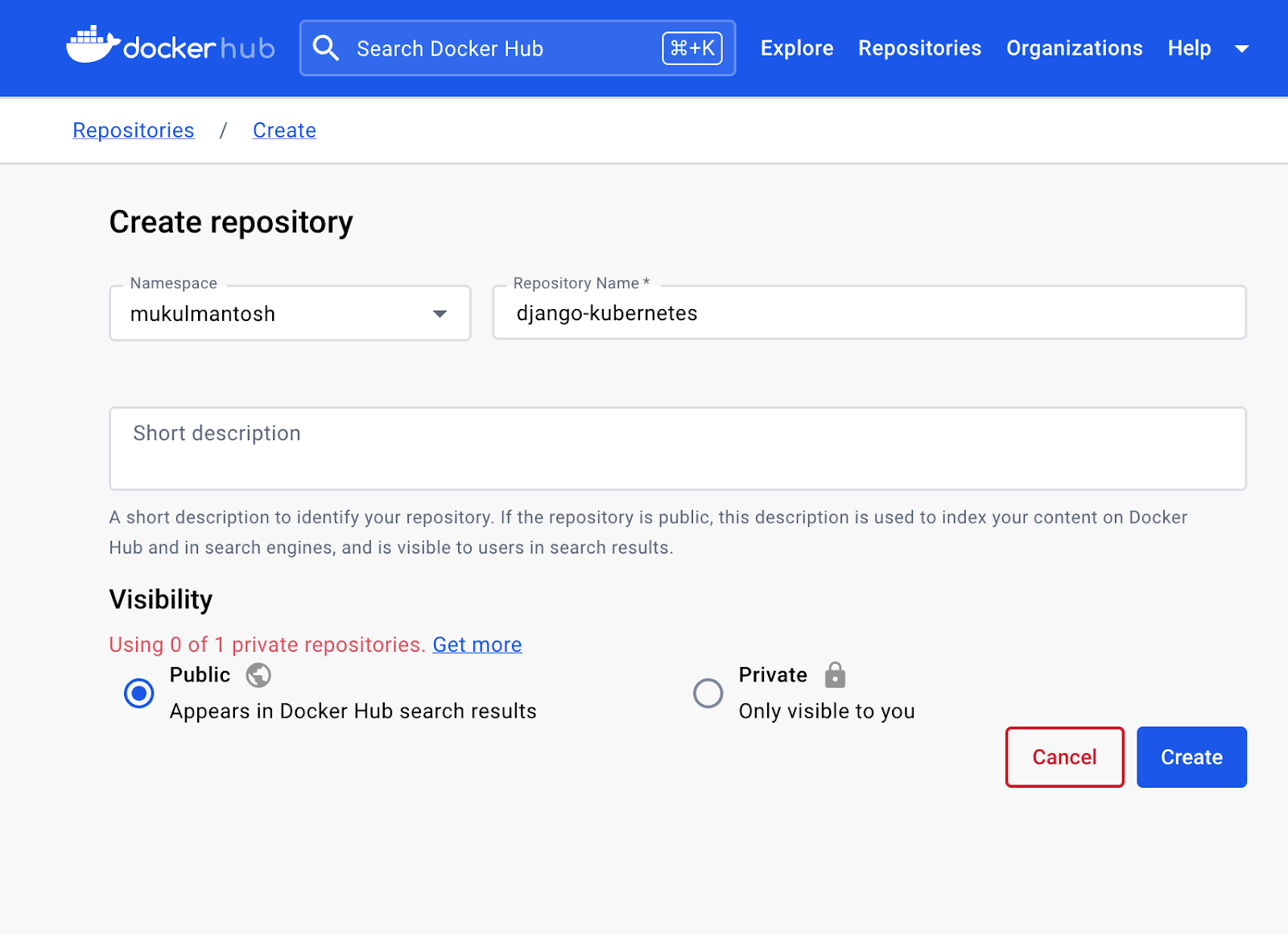Click the Create breadcrumb link
The height and width of the screenshot is (935, 1288).
point(284,130)
